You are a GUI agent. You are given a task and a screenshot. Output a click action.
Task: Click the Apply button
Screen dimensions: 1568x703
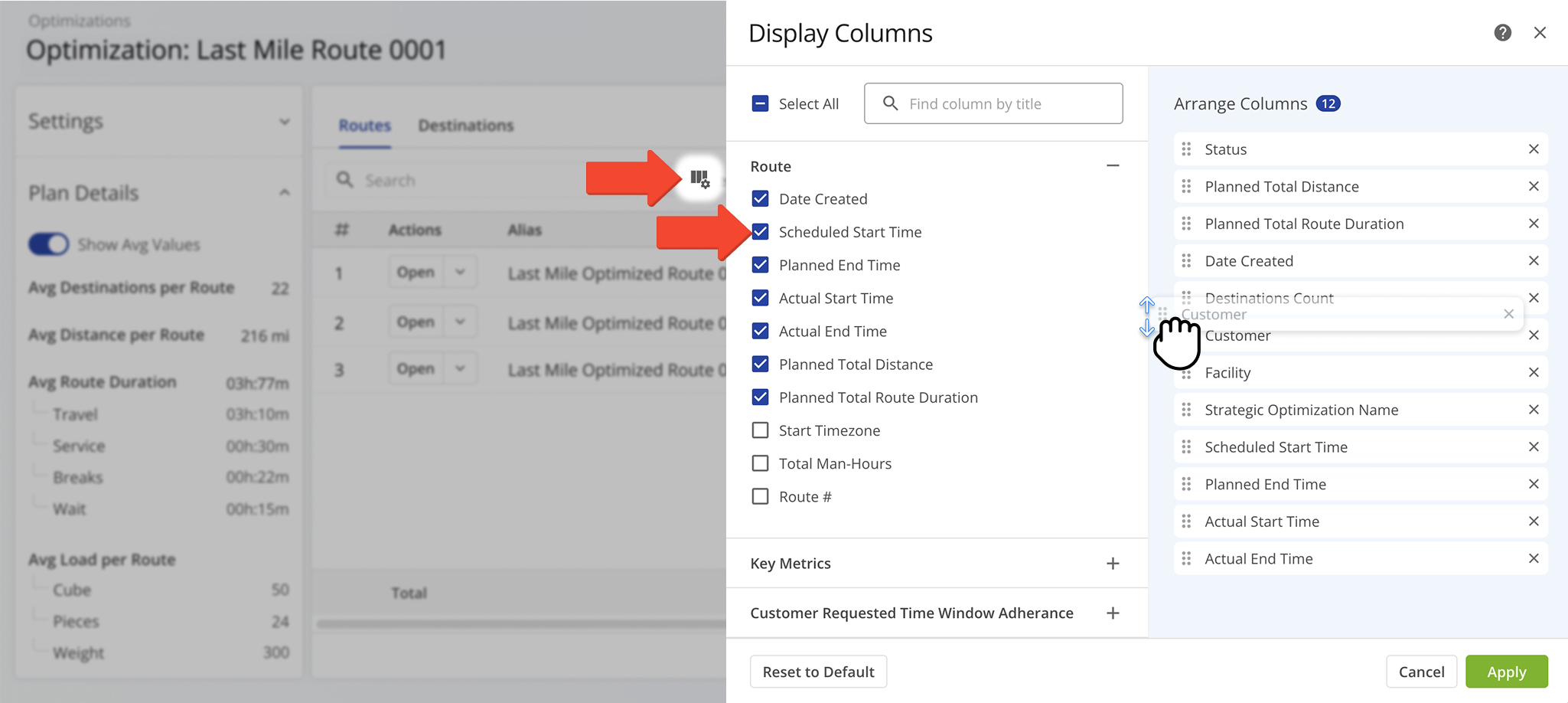pos(1506,672)
